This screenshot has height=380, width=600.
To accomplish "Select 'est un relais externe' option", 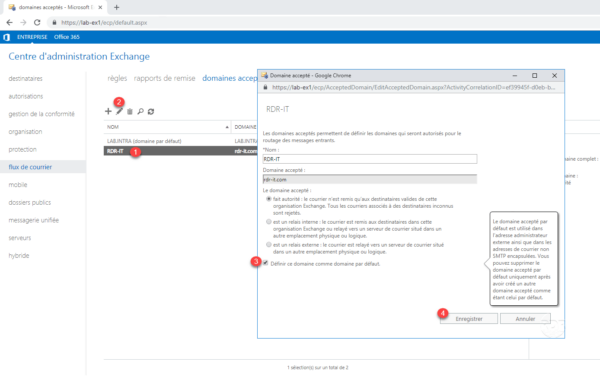I will (x=269, y=245).
